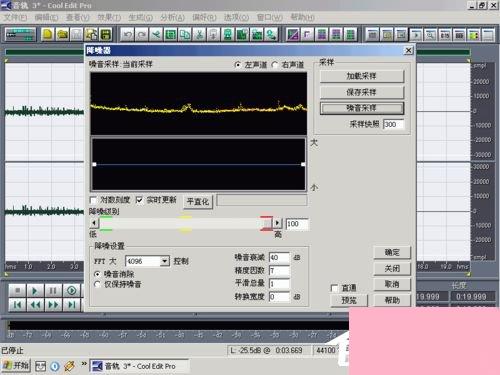Confirm with the 确定 OK button

(x=392, y=252)
